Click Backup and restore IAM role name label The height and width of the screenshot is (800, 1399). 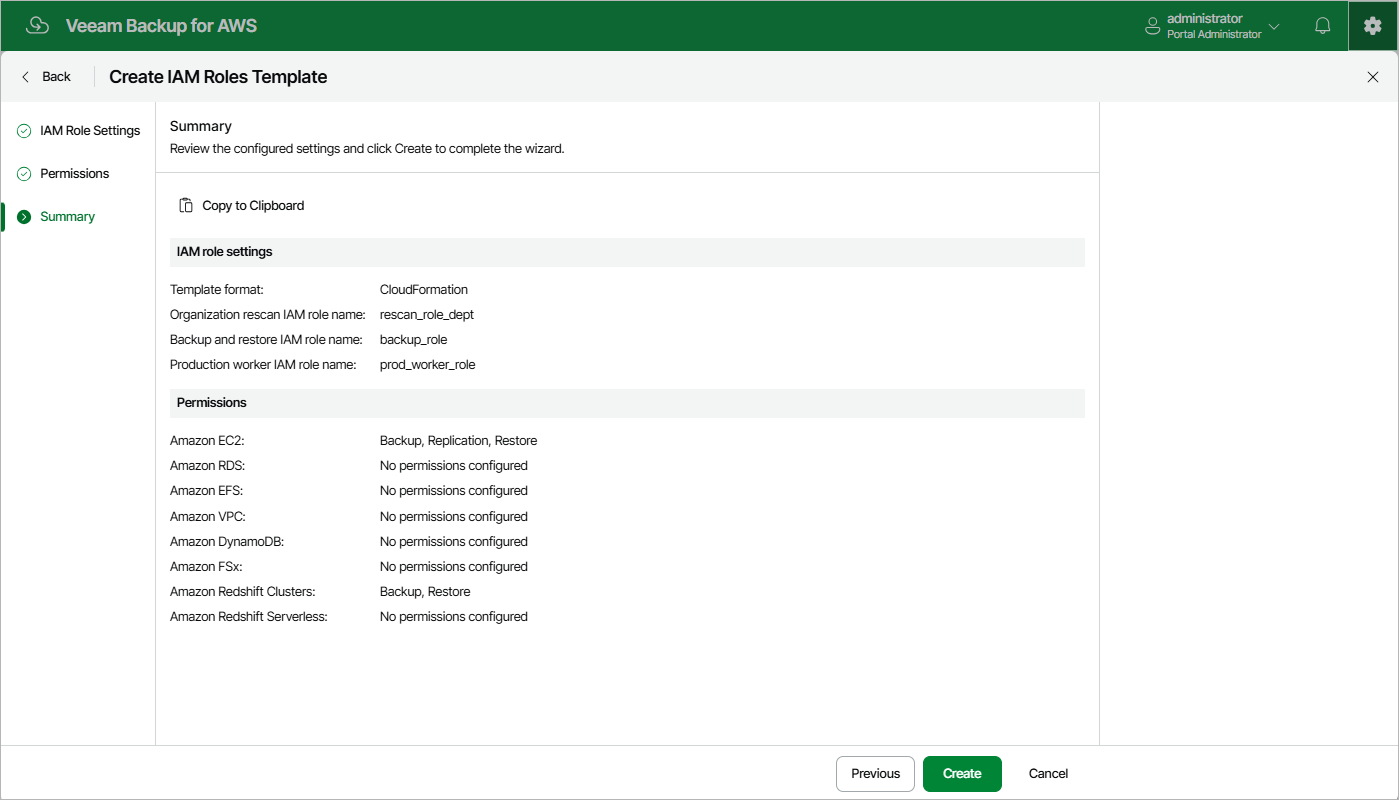[x=266, y=340]
